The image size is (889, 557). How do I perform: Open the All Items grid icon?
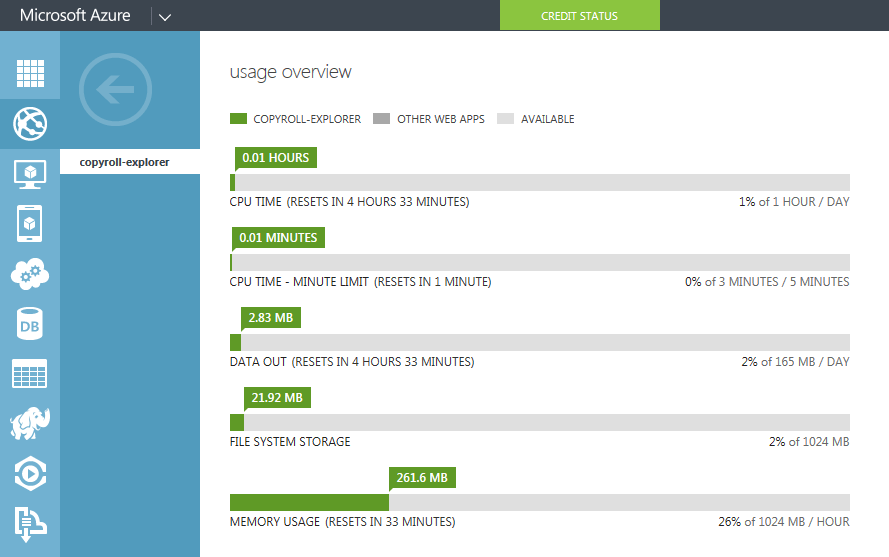pyautogui.click(x=30, y=73)
